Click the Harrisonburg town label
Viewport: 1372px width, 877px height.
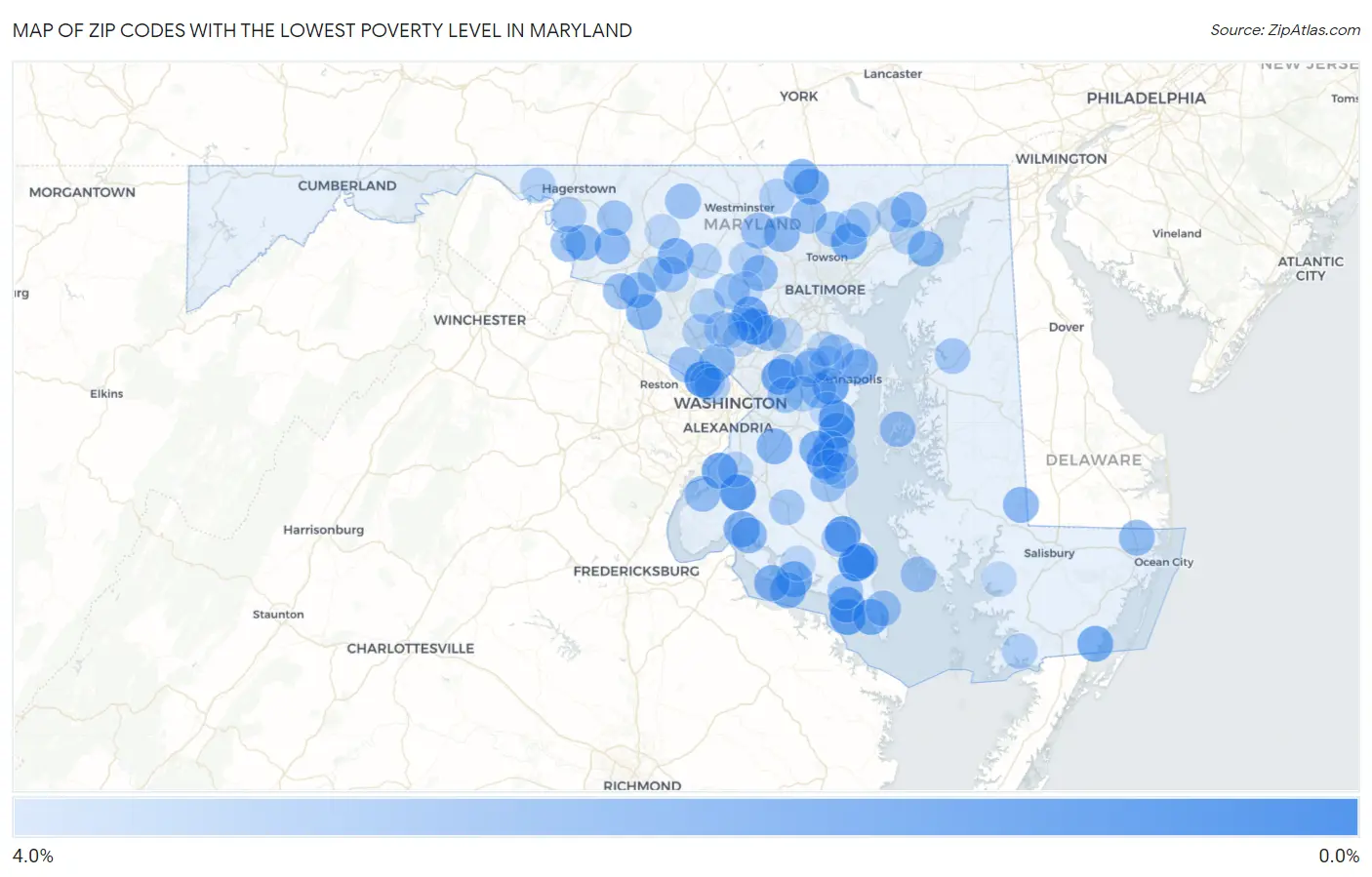point(323,530)
